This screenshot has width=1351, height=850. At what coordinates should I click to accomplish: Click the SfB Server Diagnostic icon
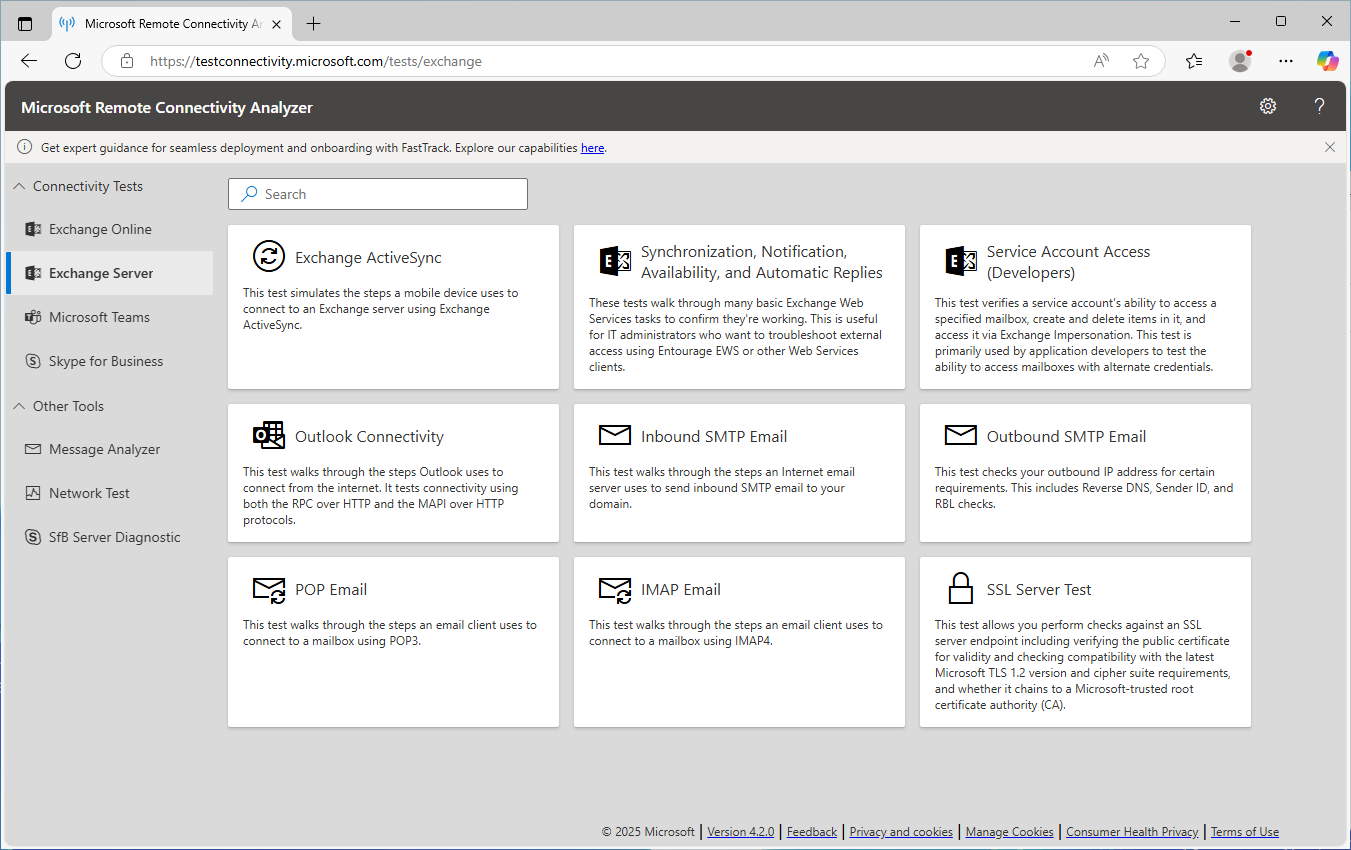(x=33, y=537)
